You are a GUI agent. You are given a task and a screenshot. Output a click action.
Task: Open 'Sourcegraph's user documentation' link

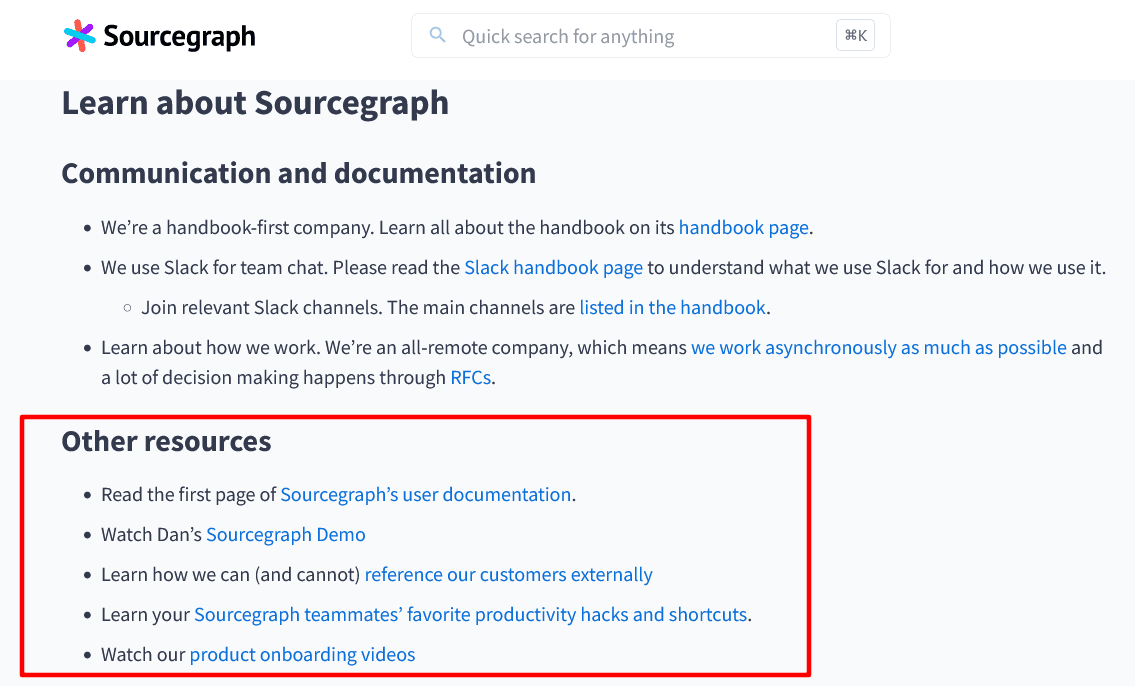pos(425,495)
